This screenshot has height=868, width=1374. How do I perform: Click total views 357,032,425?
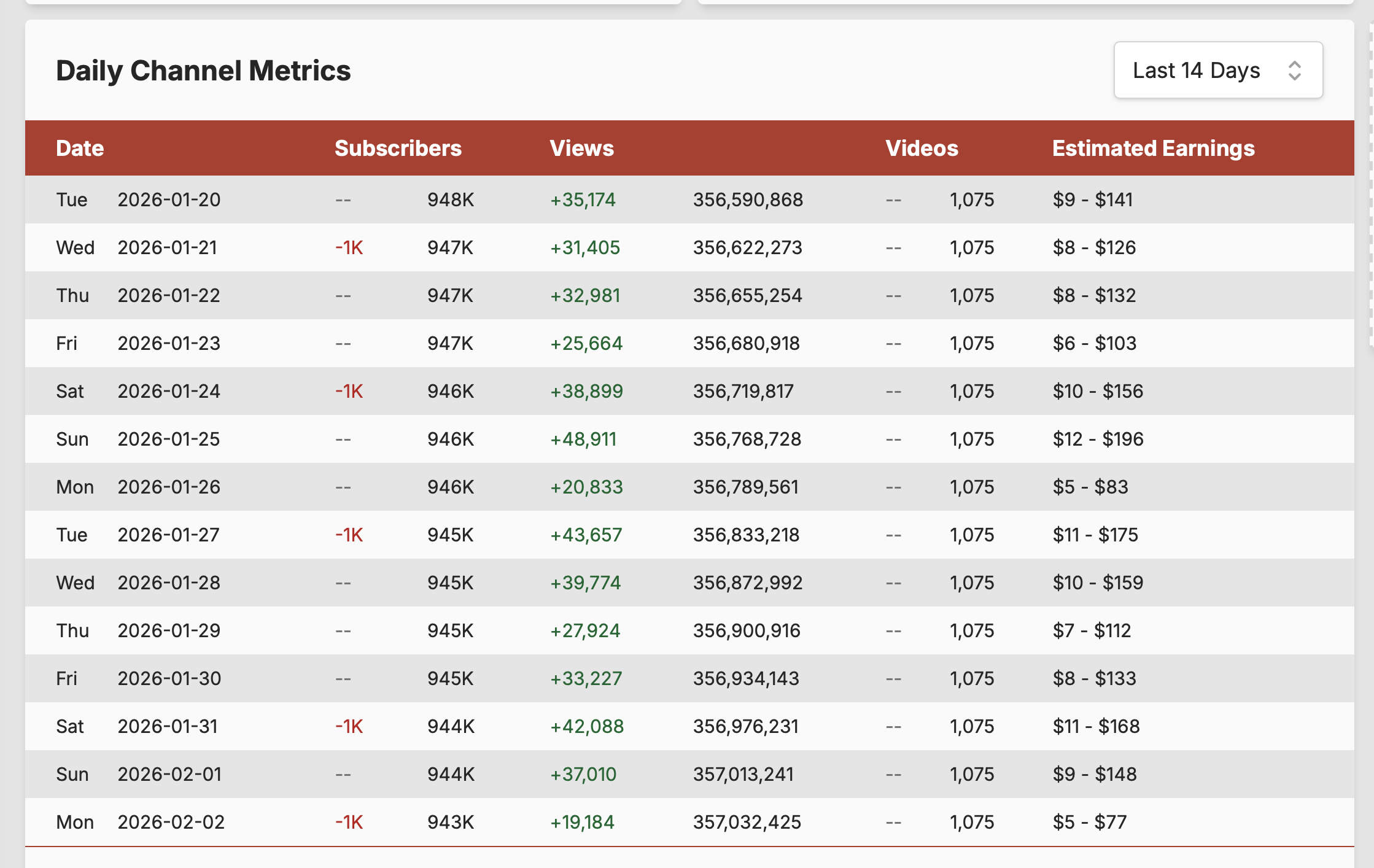(x=747, y=822)
